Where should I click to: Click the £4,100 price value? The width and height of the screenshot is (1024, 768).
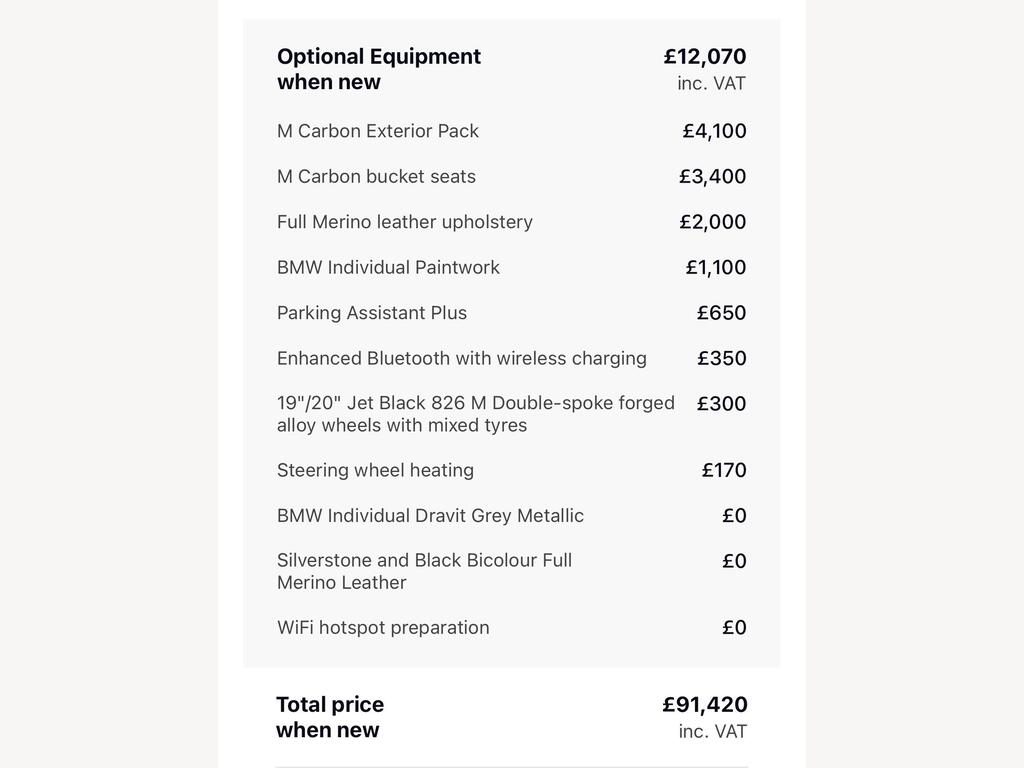tap(714, 131)
